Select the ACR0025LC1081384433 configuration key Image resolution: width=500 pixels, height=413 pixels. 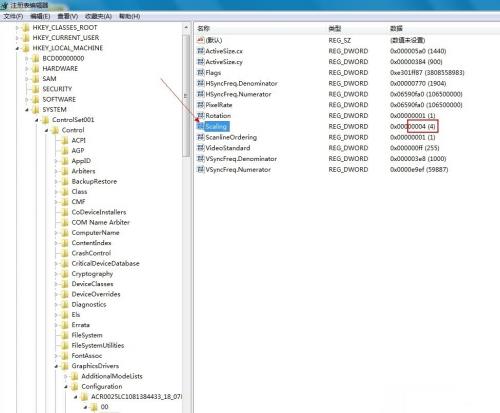pyautogui.click(x=136, y=397)
